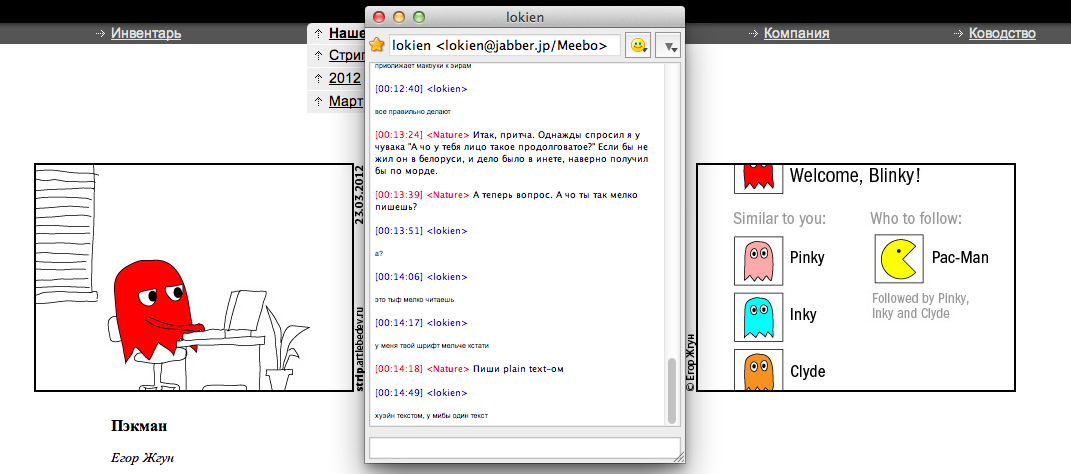Click the arrow before Компания

(753, 33)
